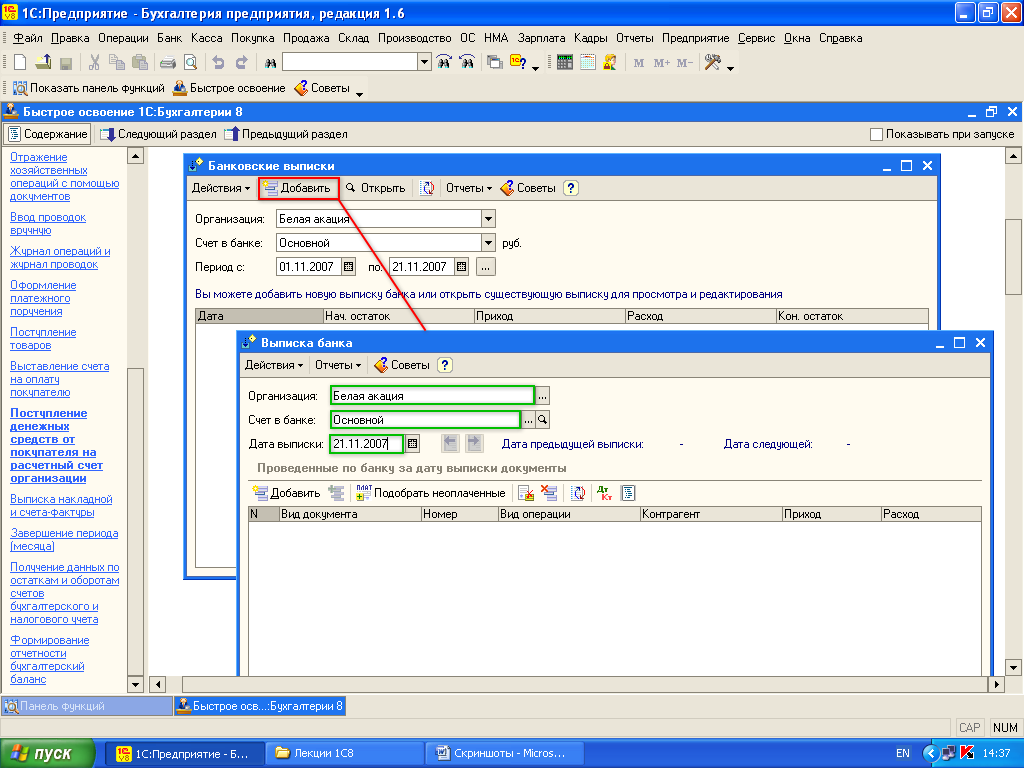Expand the Организация dropdown in Банковские выписки

[x=488, y=219]
